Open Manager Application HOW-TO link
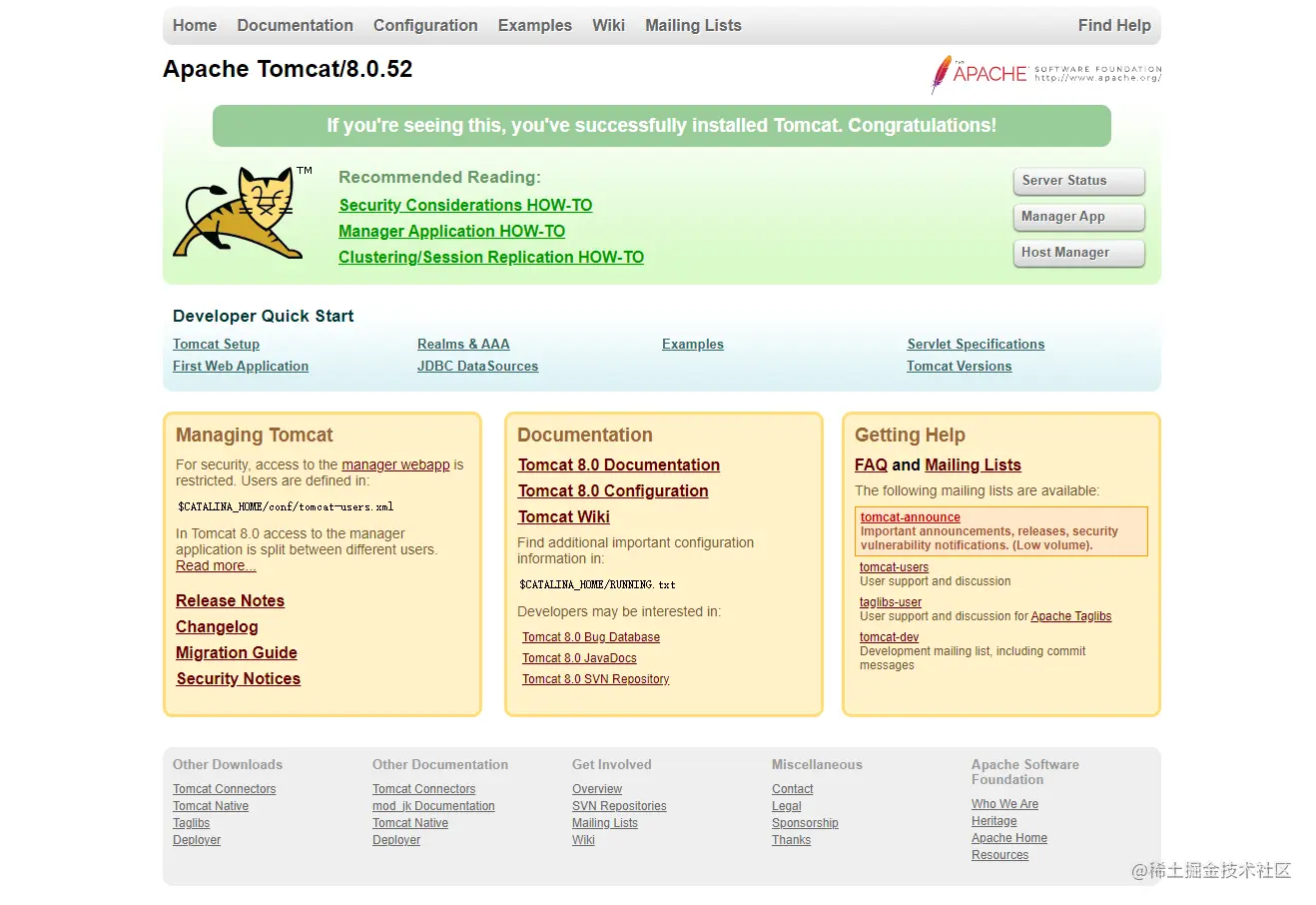Image resolution: width=1316 pixels, height=905 pixels. pos(451,231)
